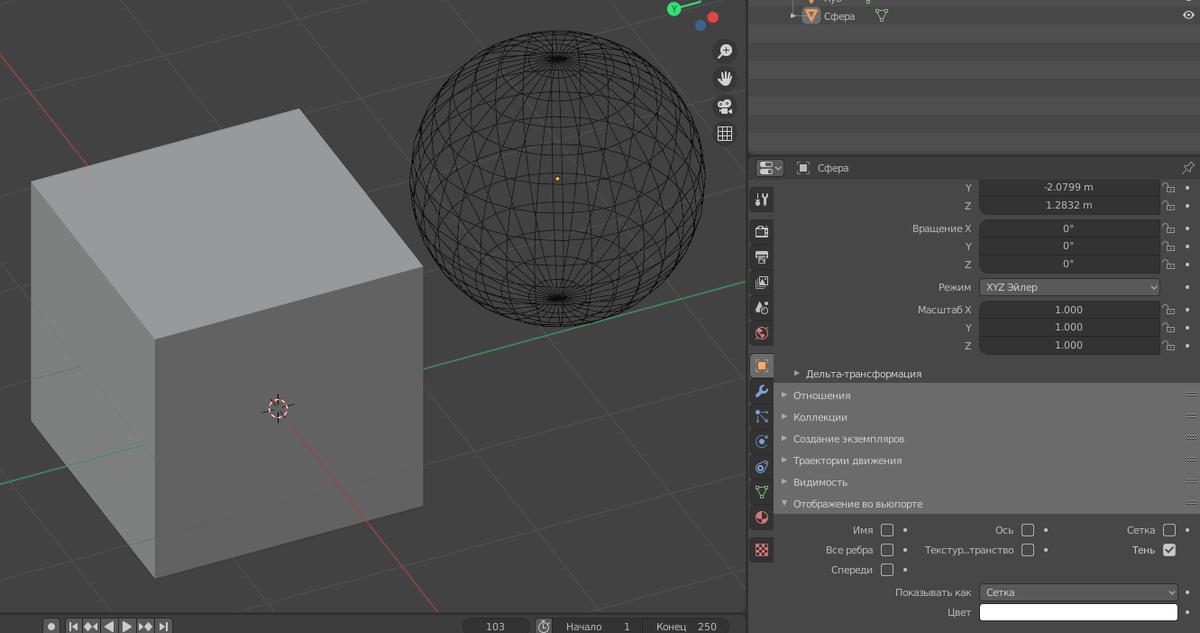The height and width of the screenshot is (633, 1200).
Task: Click the location Z value 1.2832 m
Action: point(1069,206)
